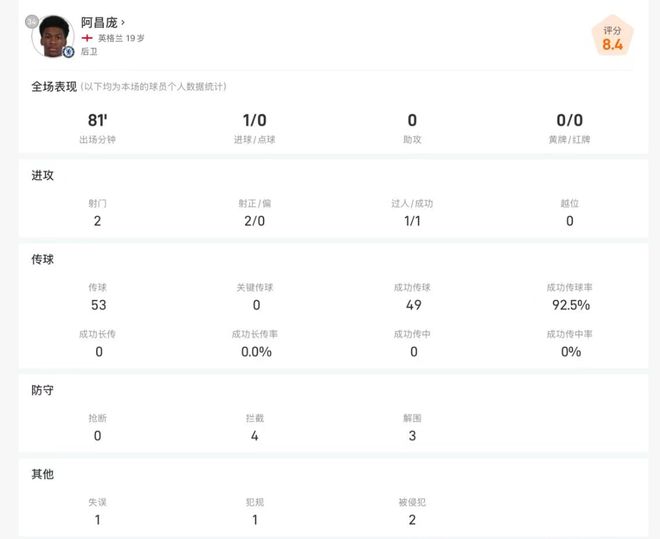Select the 防守 section heading

tap(43, 391)
